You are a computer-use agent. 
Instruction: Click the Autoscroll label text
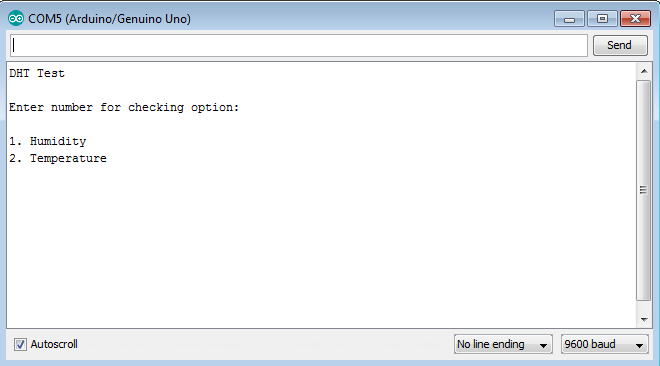pyautogui.click(x=54, y=344)
